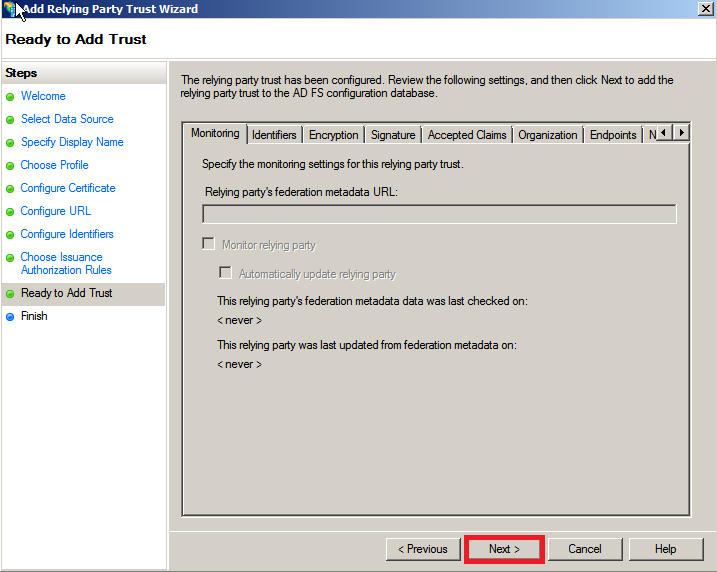Cancel the wizard
This screenshot has height=572, width=717.
tap(585, 549)
